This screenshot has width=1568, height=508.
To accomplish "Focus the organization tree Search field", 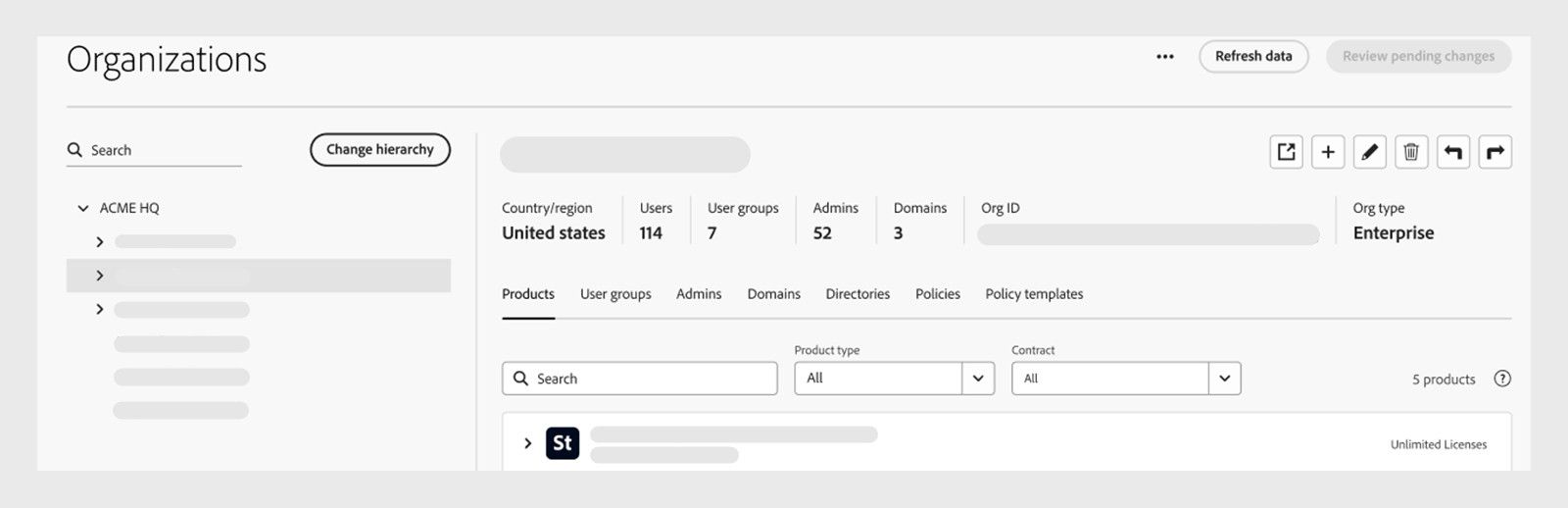I will (154, 150).
